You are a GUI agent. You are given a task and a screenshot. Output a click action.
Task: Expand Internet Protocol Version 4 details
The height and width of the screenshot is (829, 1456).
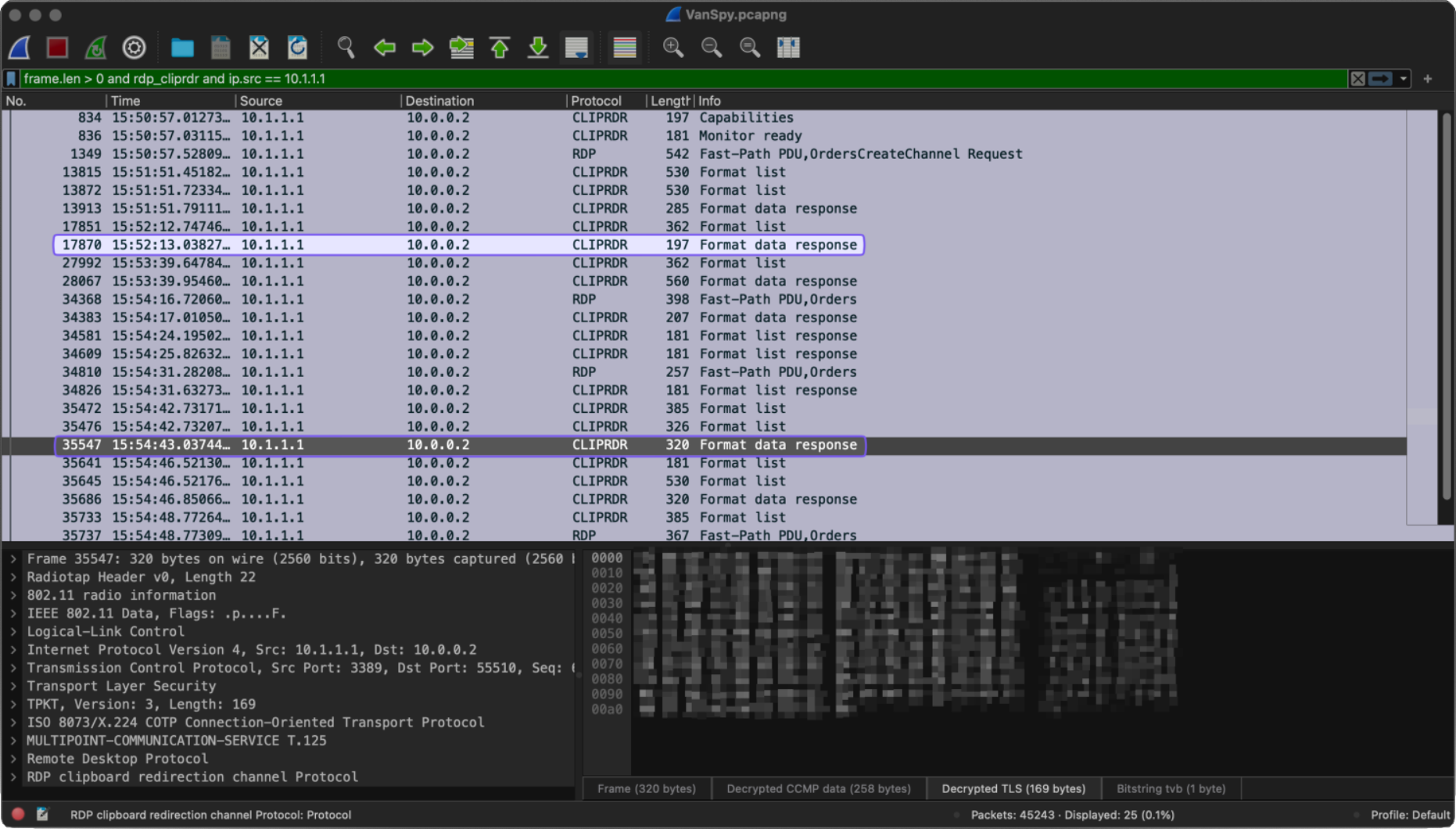pos(13,650)
